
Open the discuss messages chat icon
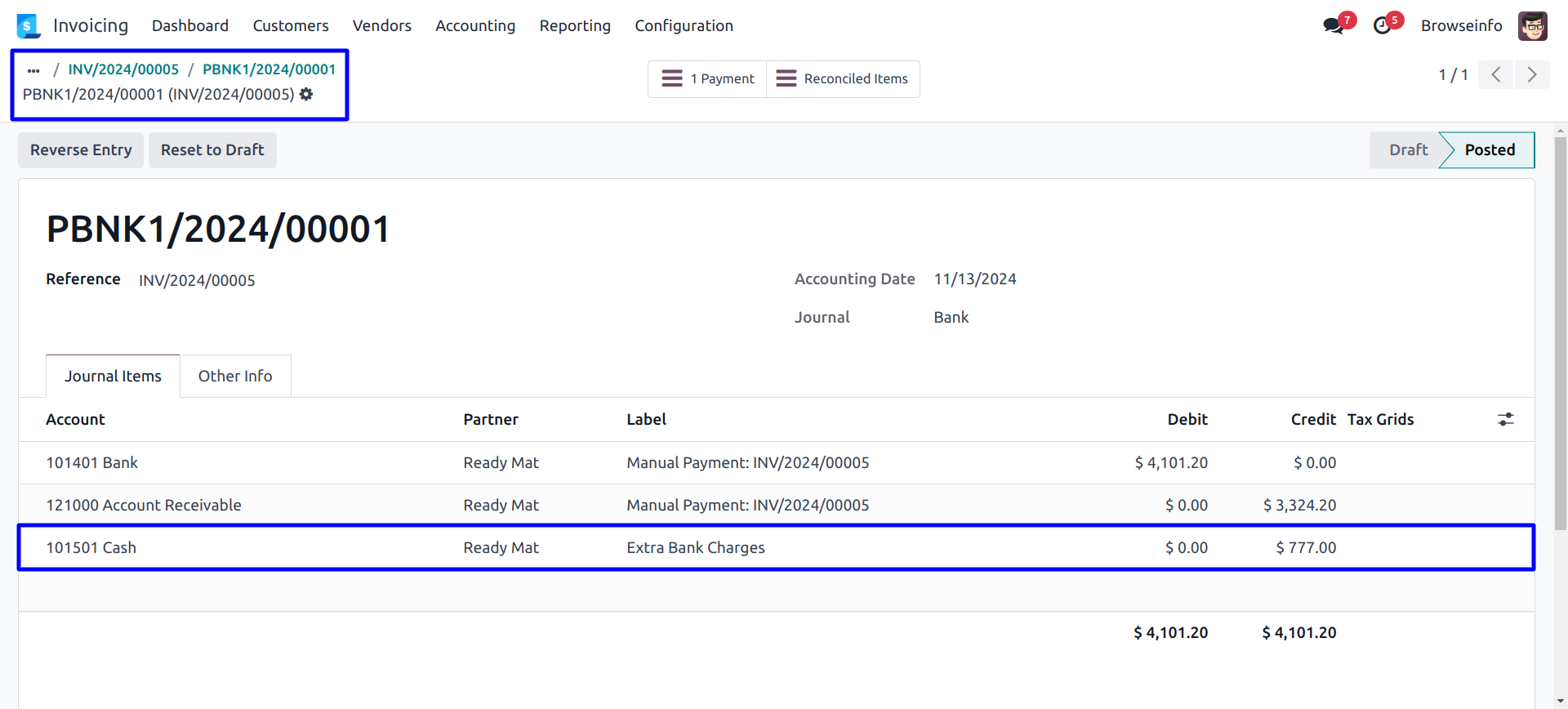click(1333, 26)
